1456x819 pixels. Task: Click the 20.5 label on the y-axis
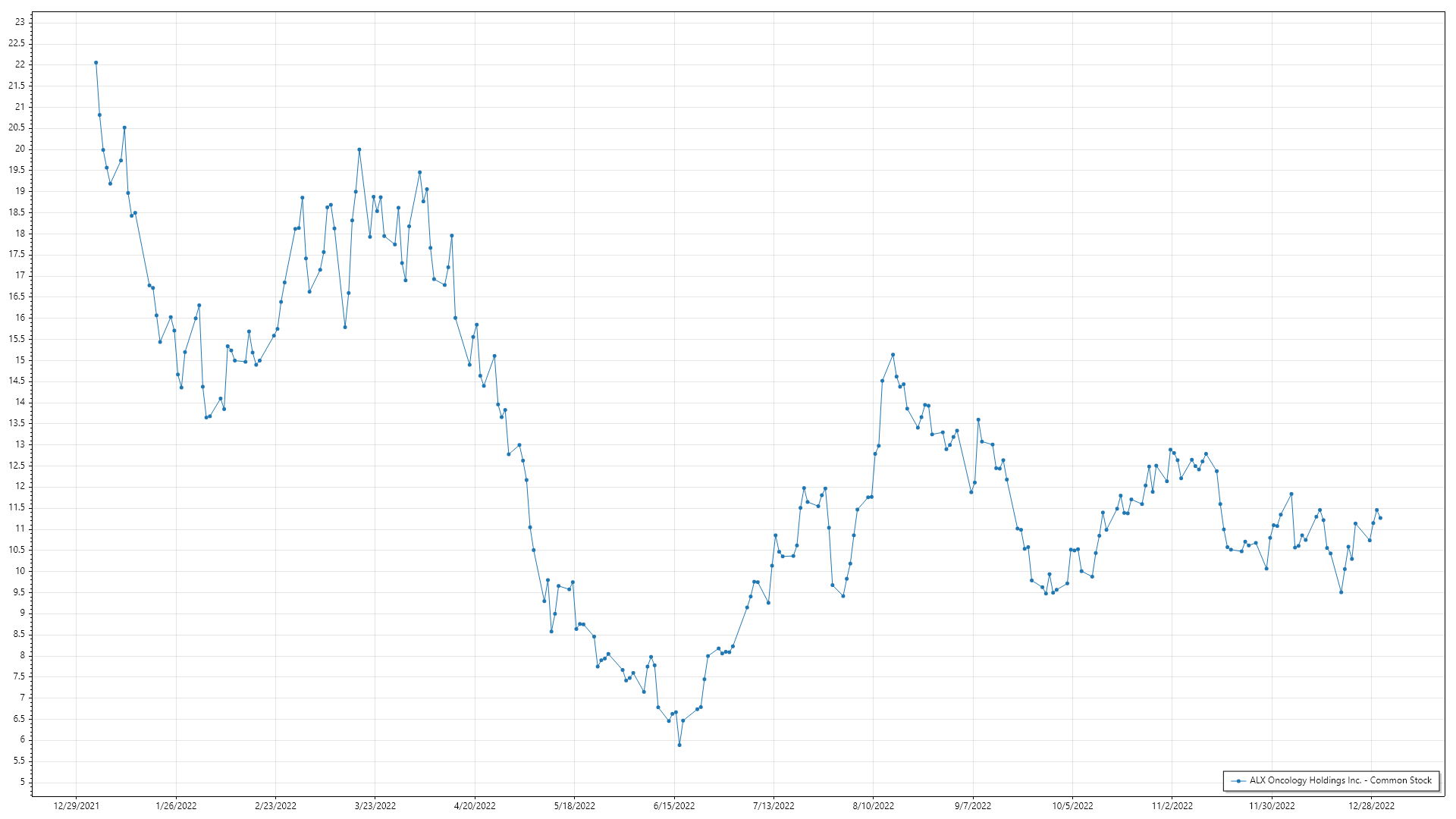[x=17, y=127]
